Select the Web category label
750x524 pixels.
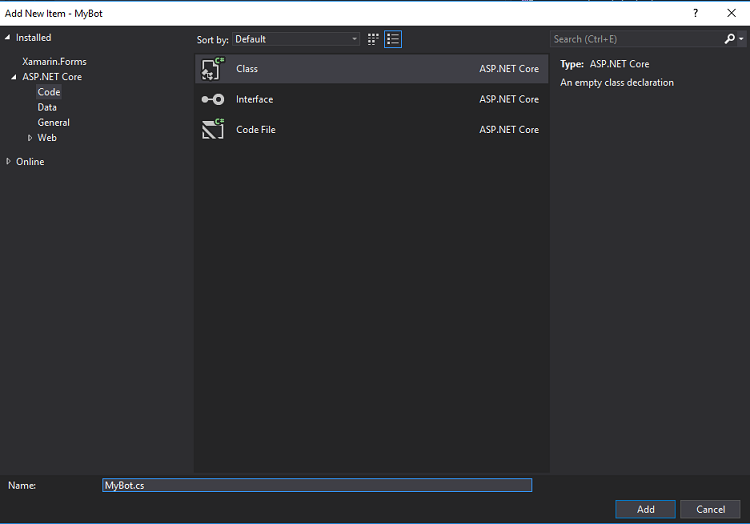coord(47,138)
